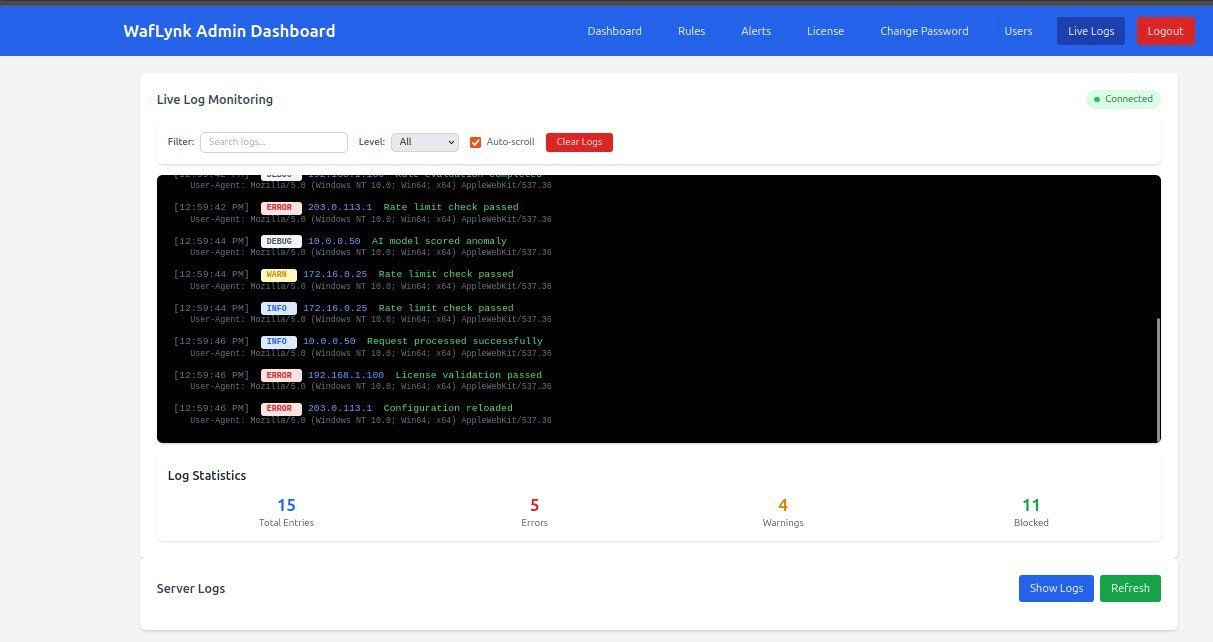
Task: Click the Live Log Monitoring heading
Action: point(215,99)
